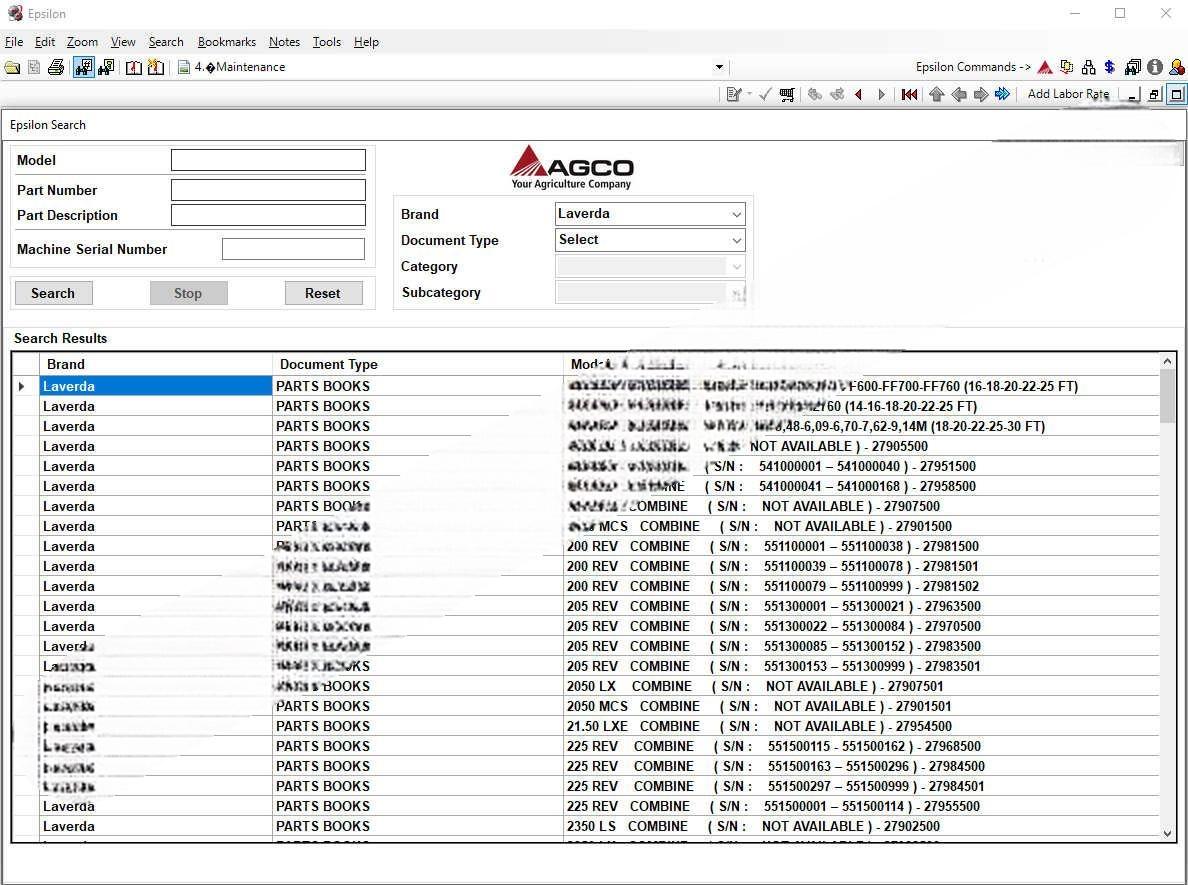
Task: Click the blue dollar sign icon
Action: (1110, 67)
